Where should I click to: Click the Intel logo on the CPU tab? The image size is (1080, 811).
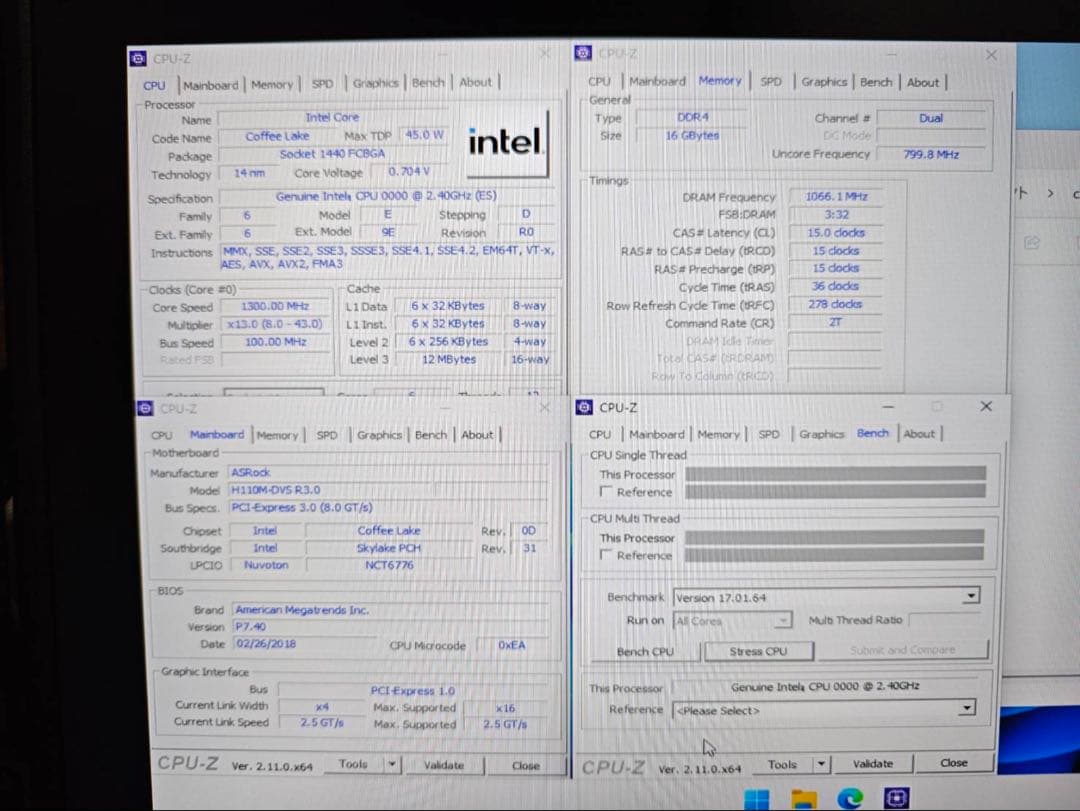(x=505, y=142)
